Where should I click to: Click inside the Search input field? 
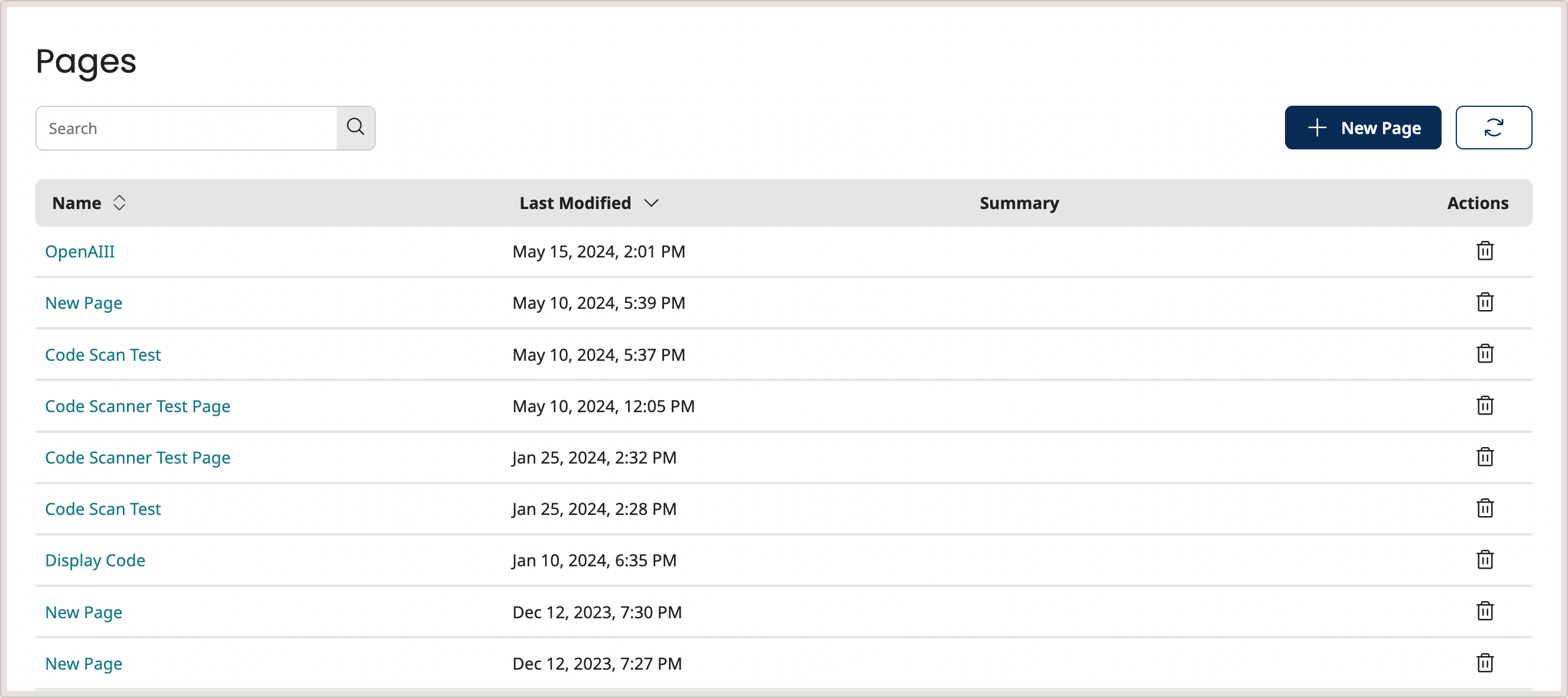183,128
